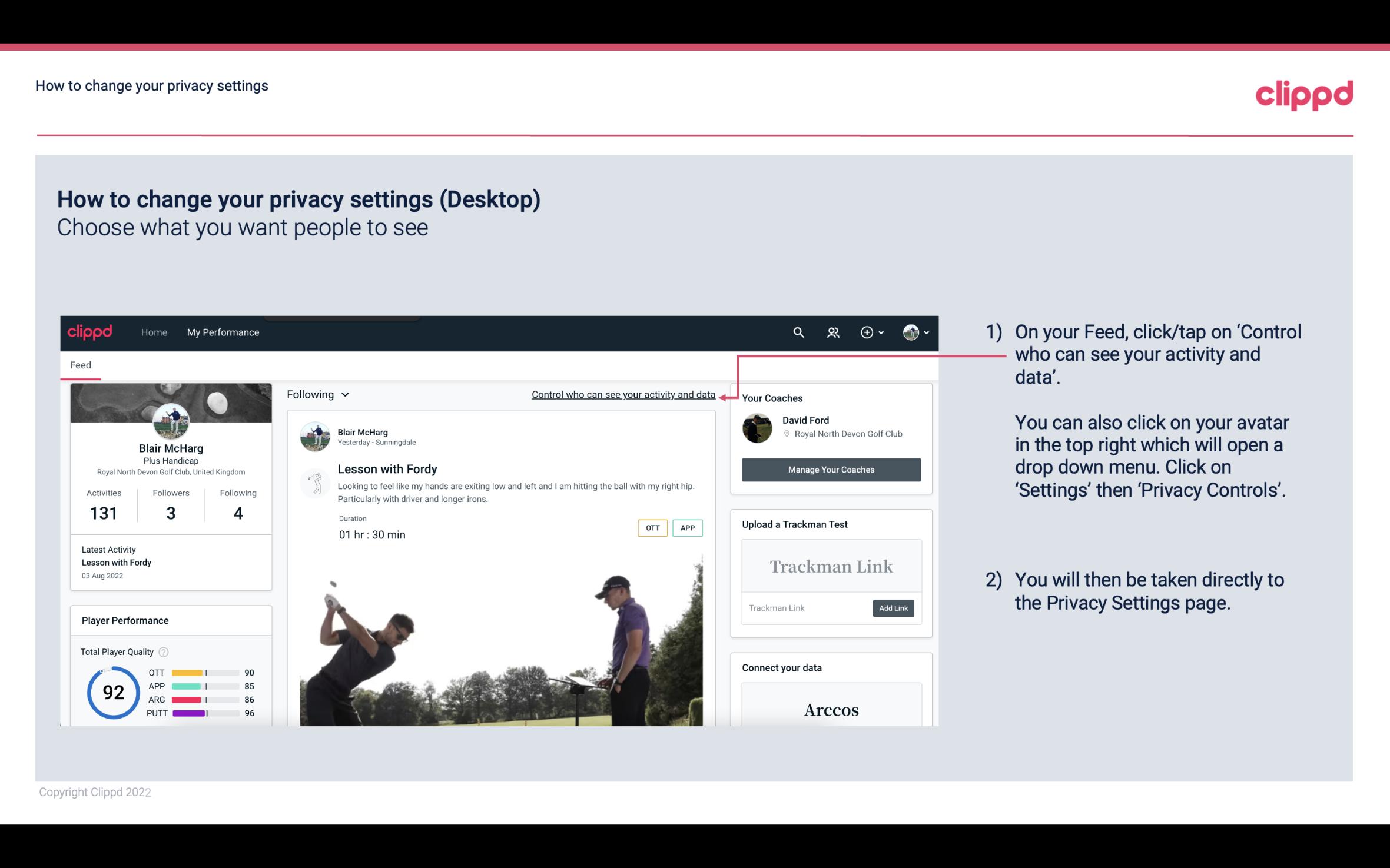Click 'Control who can see your activity and data'
The image size is (1390, 868).
[623, 394]
